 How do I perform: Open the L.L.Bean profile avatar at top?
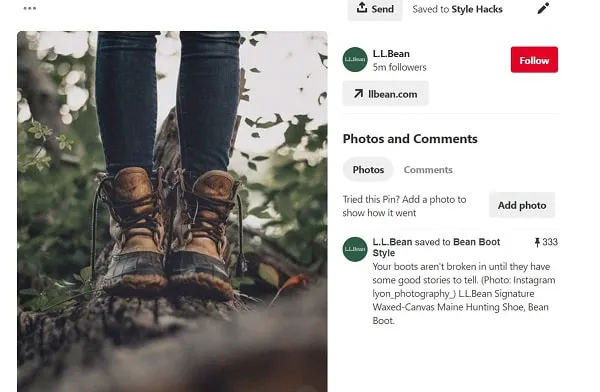[355, 60]
